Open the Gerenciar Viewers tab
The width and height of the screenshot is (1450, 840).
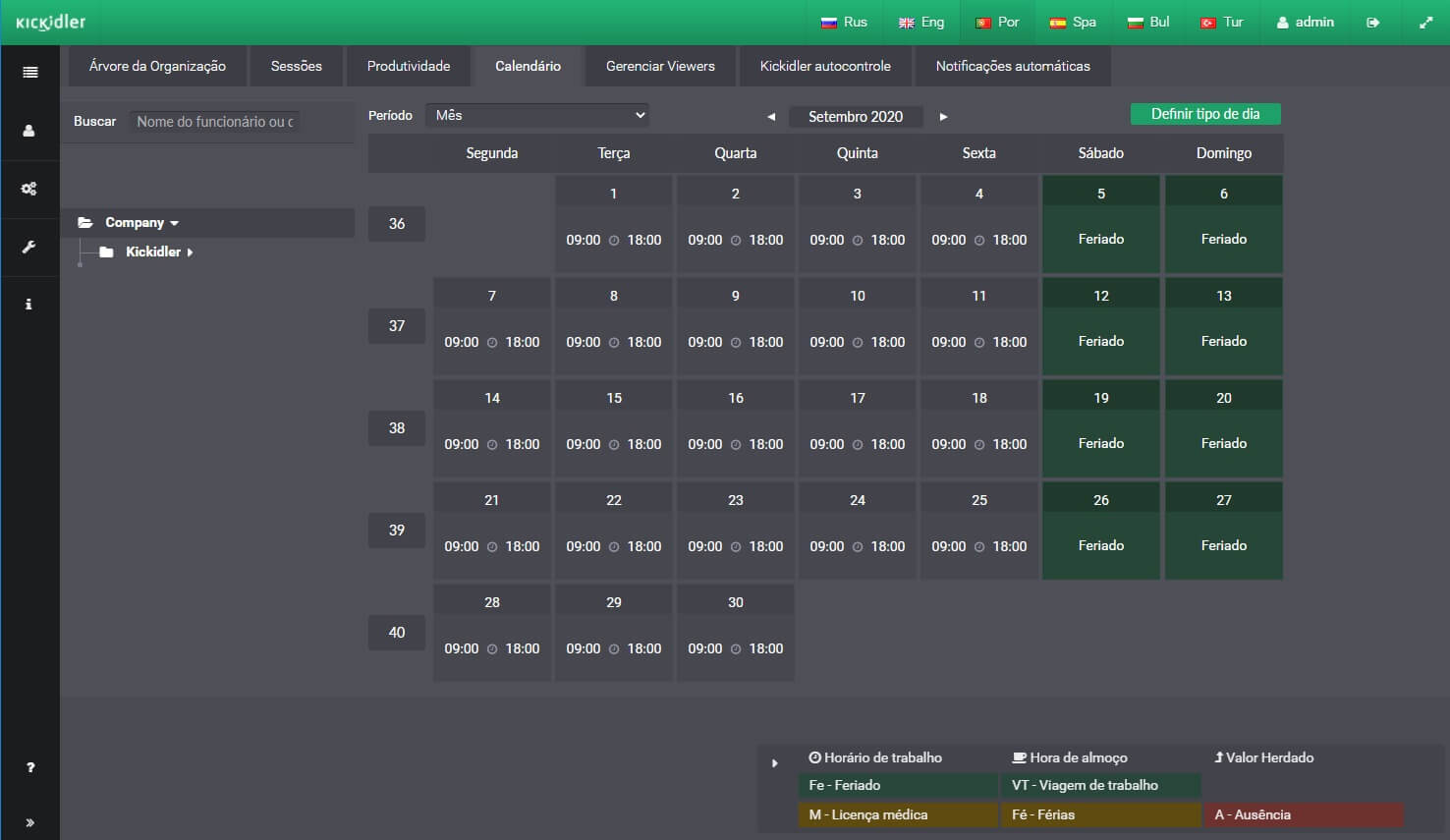point(660,66)
